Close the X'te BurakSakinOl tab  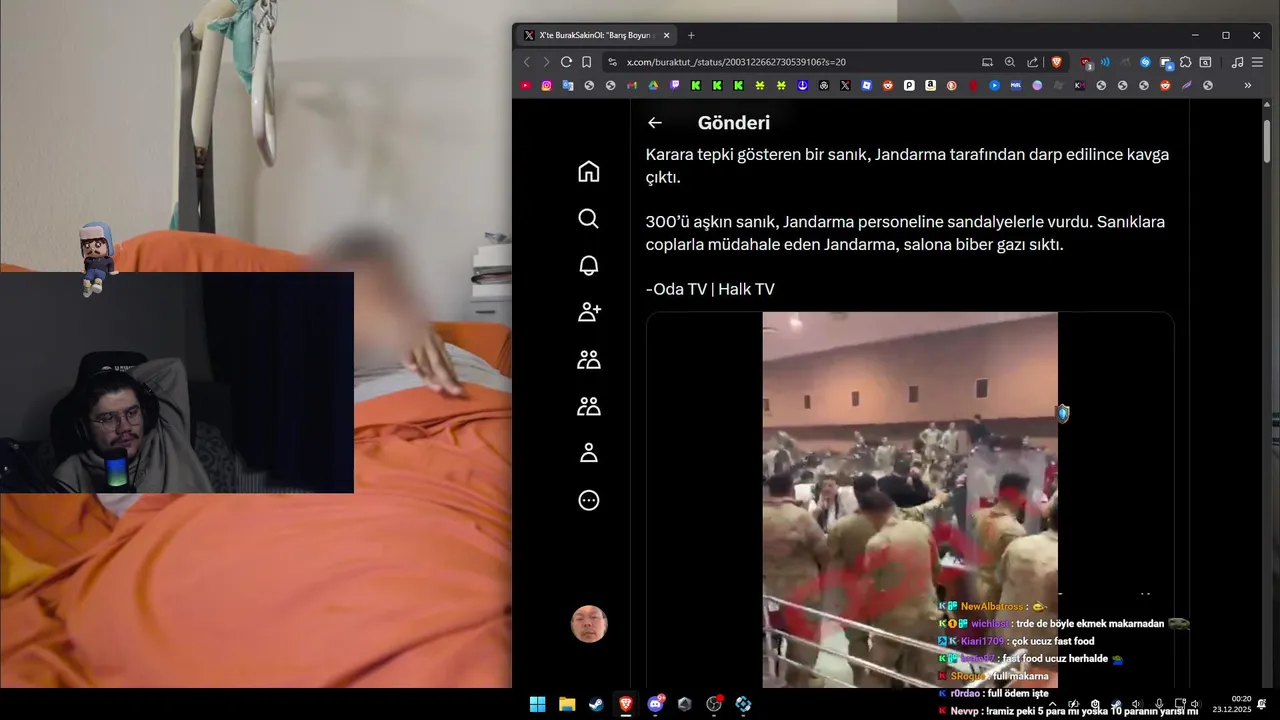click(x=667, y=35)
